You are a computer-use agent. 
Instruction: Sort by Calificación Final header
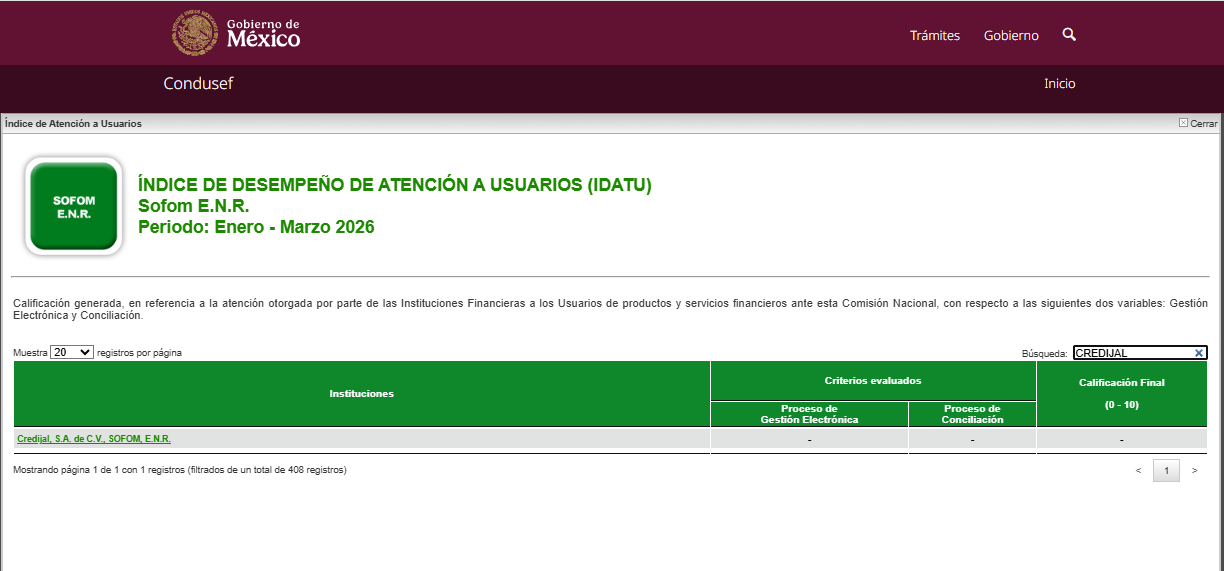(1122, 394)
